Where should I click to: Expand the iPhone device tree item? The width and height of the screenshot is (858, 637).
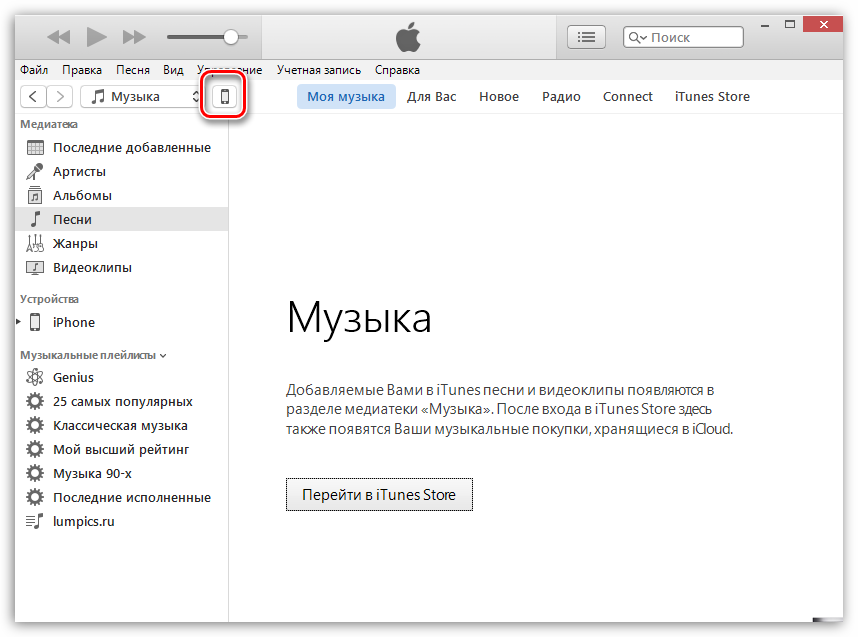(x=19, y=322)
